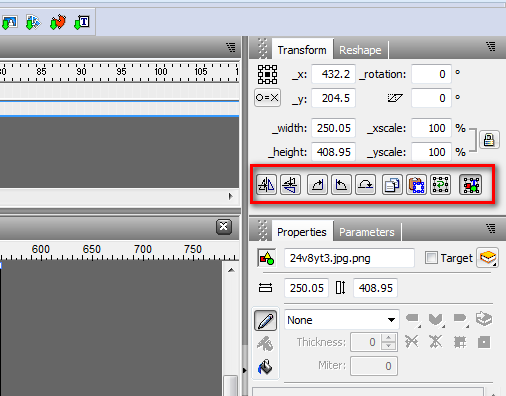Toggle the last transform button with colored shapes
Screen dimensions: 506x396
tap(470, 184)
